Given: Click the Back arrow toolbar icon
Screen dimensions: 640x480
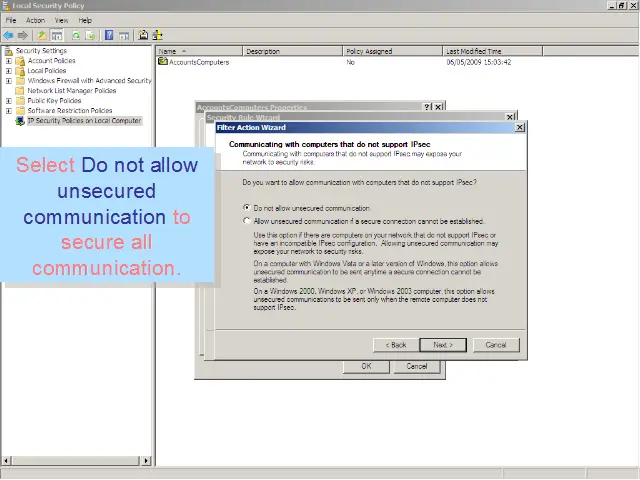Looking at the screenshot, I should 8,35.
